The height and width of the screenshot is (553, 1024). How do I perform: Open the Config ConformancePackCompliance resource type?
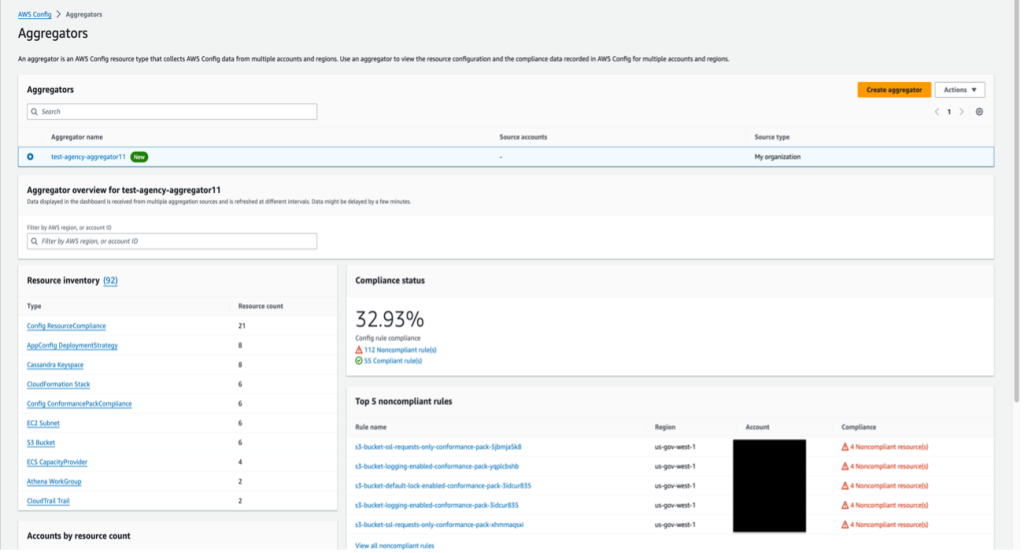(x=79, y=404)
